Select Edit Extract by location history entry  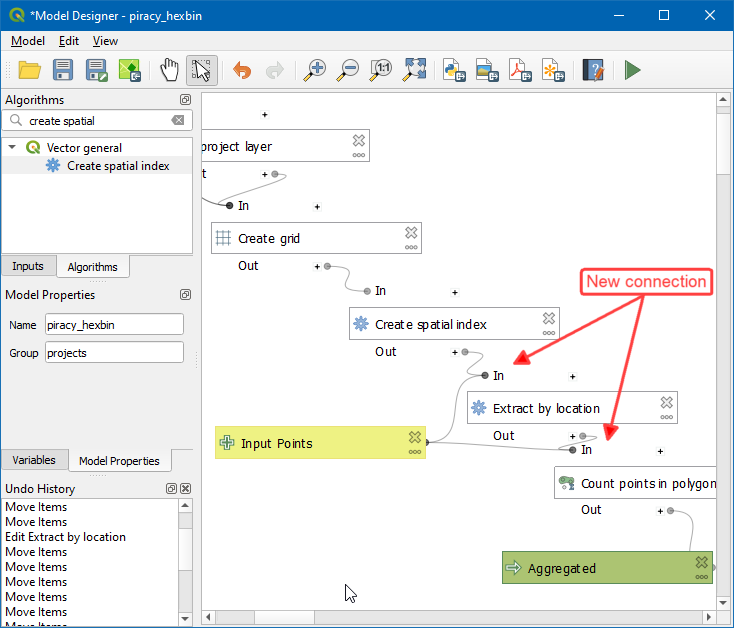(66, 537)
